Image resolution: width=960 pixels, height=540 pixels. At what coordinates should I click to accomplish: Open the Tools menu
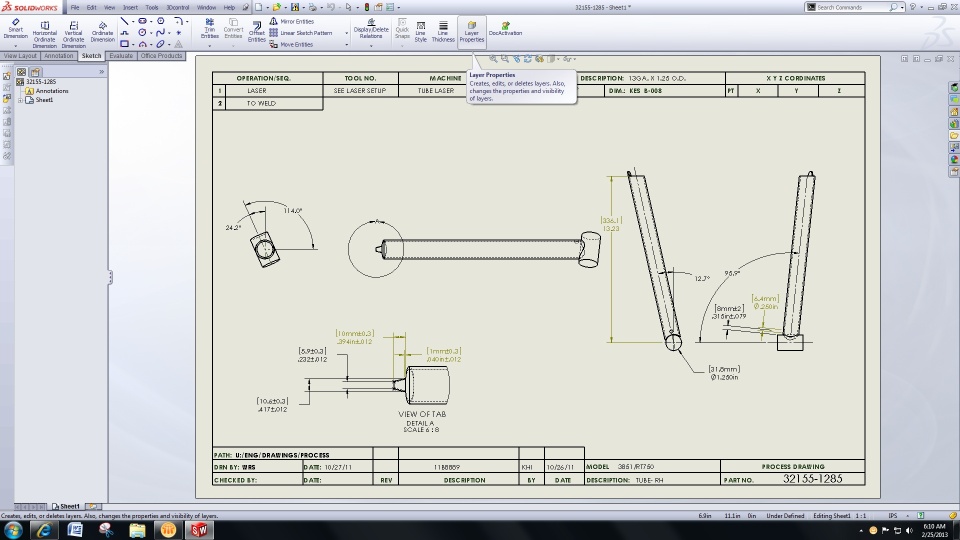152,7
